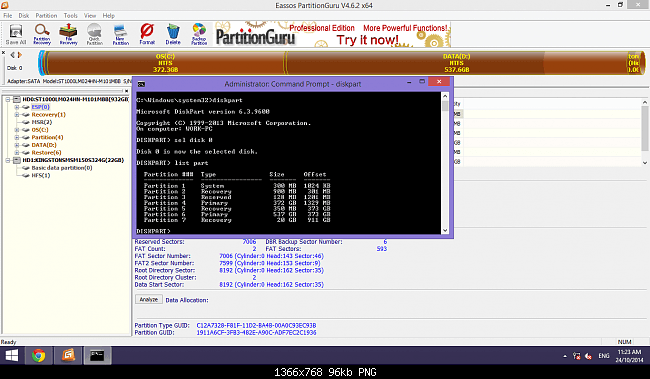Click the Command Prompt window system icon
This screenshot has width=650, height=379.
pos(141,84)
